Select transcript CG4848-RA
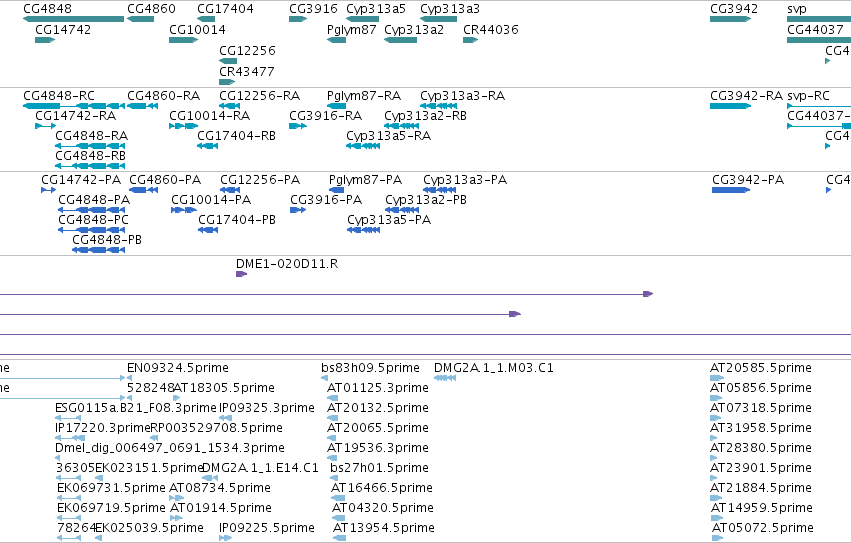Viewport: 851px width, 543px height. [x=92, y=136]
